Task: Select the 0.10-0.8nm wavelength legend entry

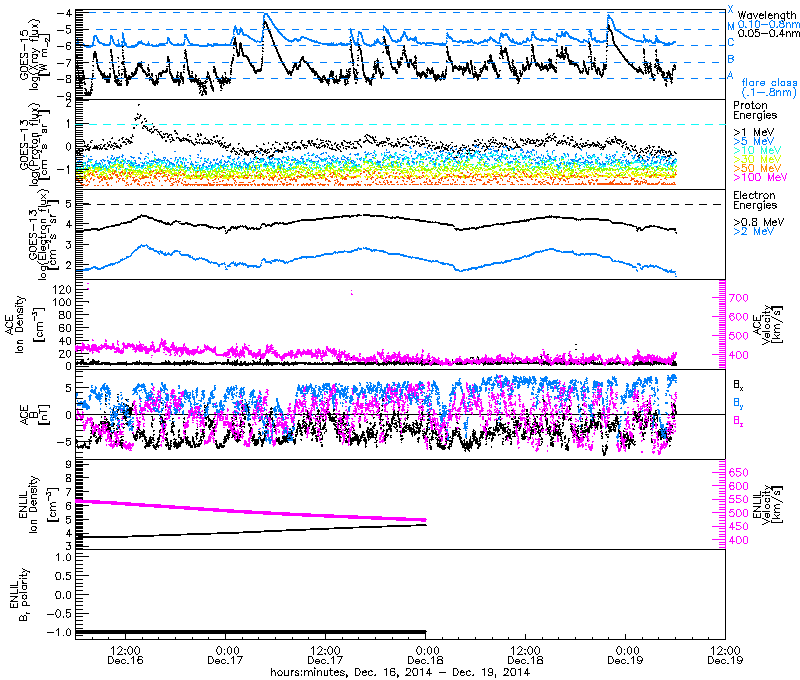Action: tap(769, 24)
